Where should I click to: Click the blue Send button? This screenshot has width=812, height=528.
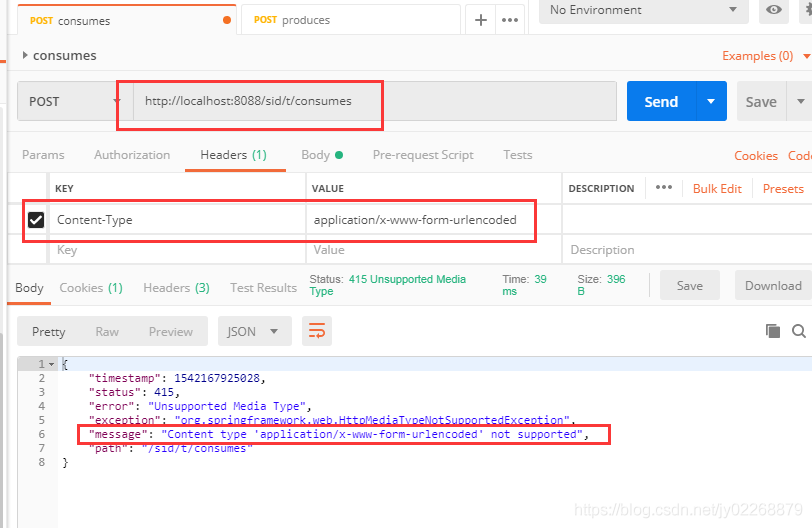pos(661,101)
